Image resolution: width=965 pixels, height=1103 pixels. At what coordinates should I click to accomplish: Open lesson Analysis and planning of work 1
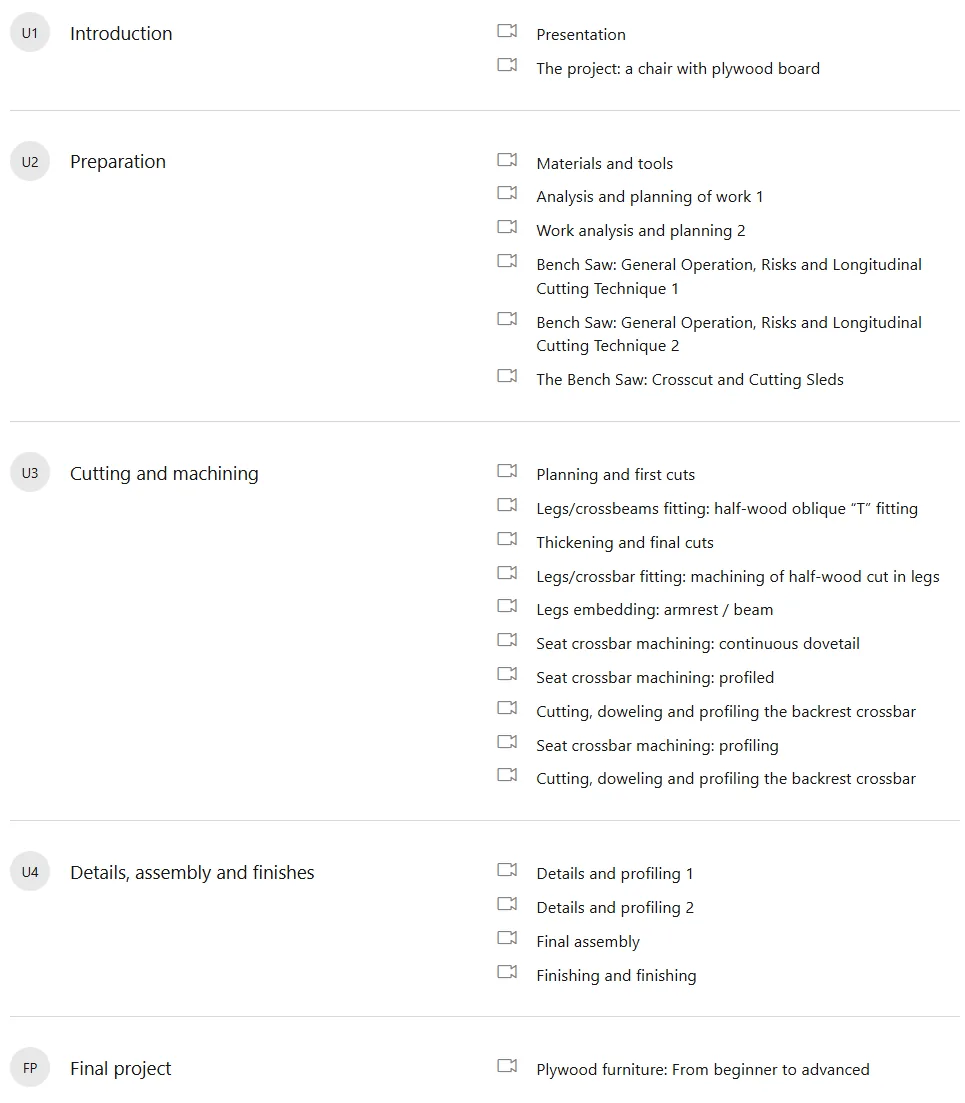(649, 197)
